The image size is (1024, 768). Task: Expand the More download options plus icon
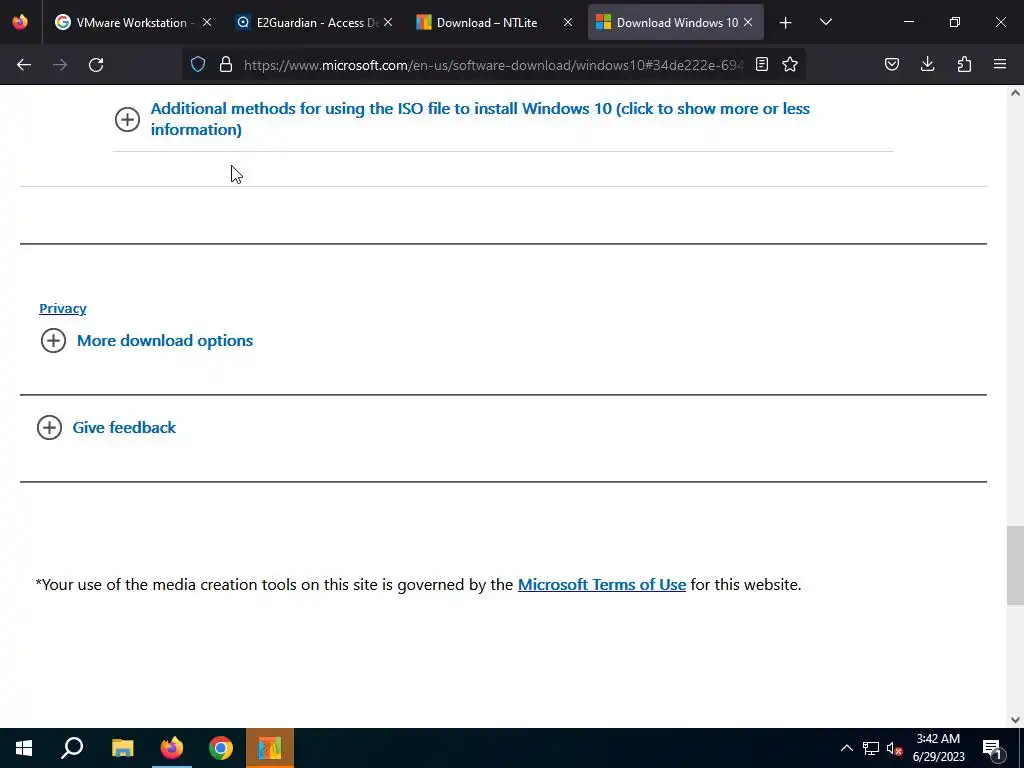pos(54,340)
